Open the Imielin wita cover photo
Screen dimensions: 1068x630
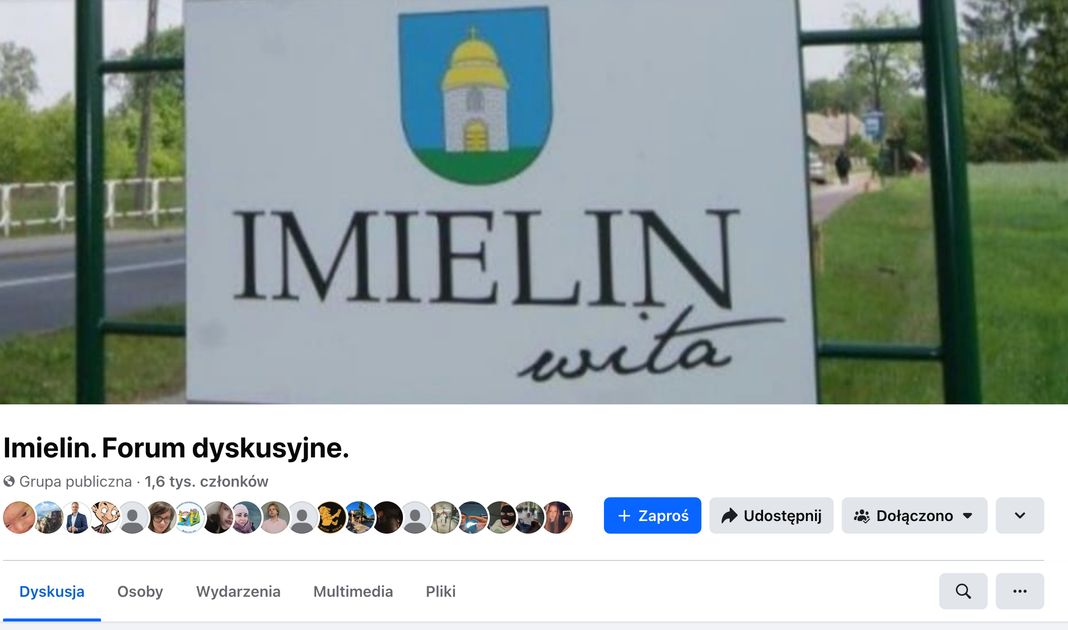pos(534,202)
